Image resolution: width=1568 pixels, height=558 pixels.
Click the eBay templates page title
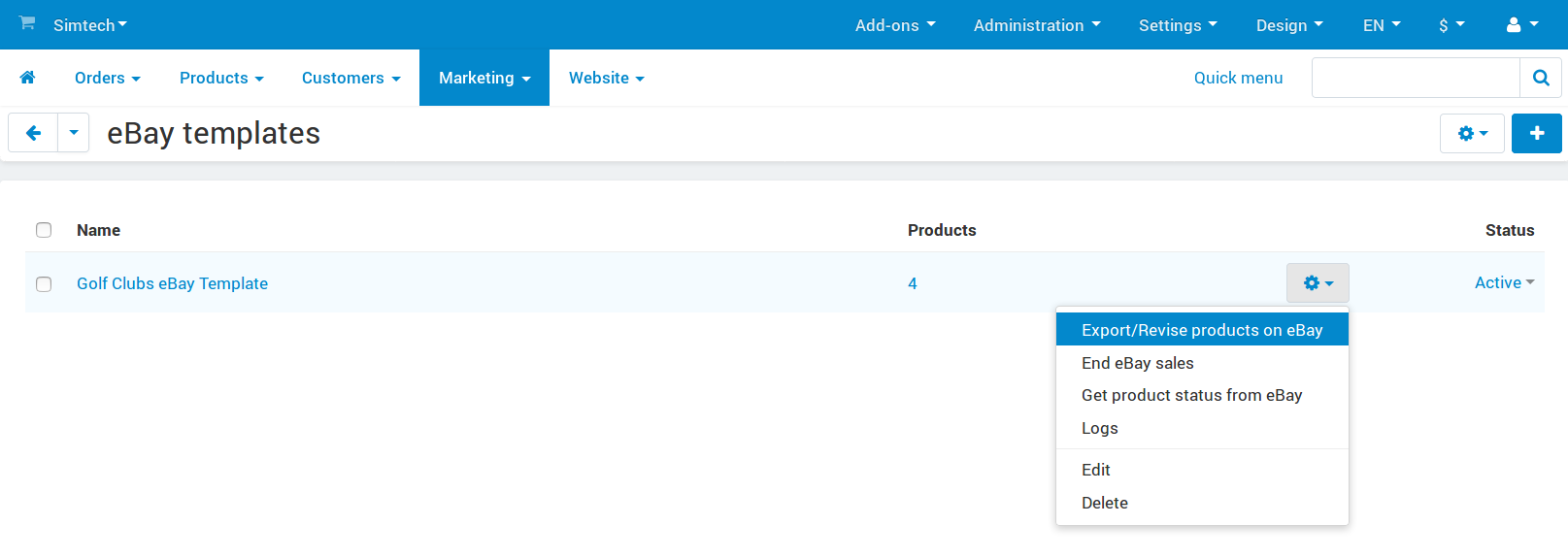click(214, 133)
